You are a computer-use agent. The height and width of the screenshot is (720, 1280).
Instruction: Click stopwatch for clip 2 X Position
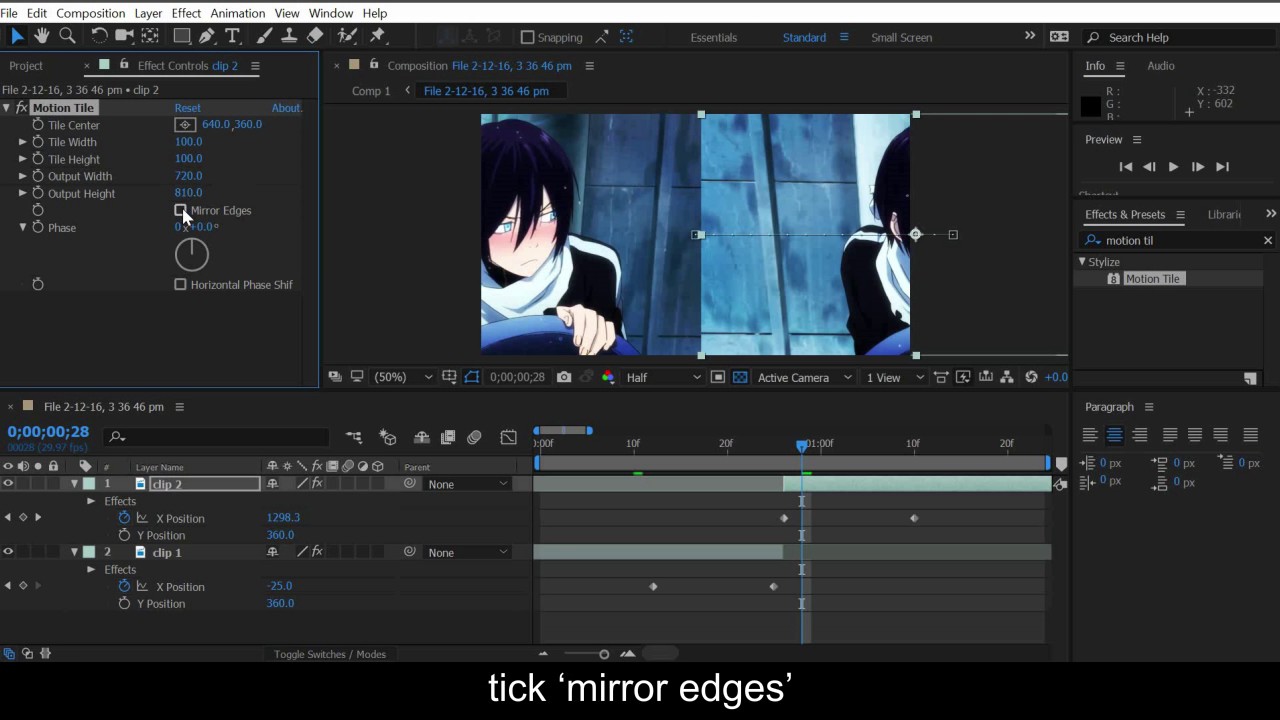pyautogui.click(x=124, y=518)
